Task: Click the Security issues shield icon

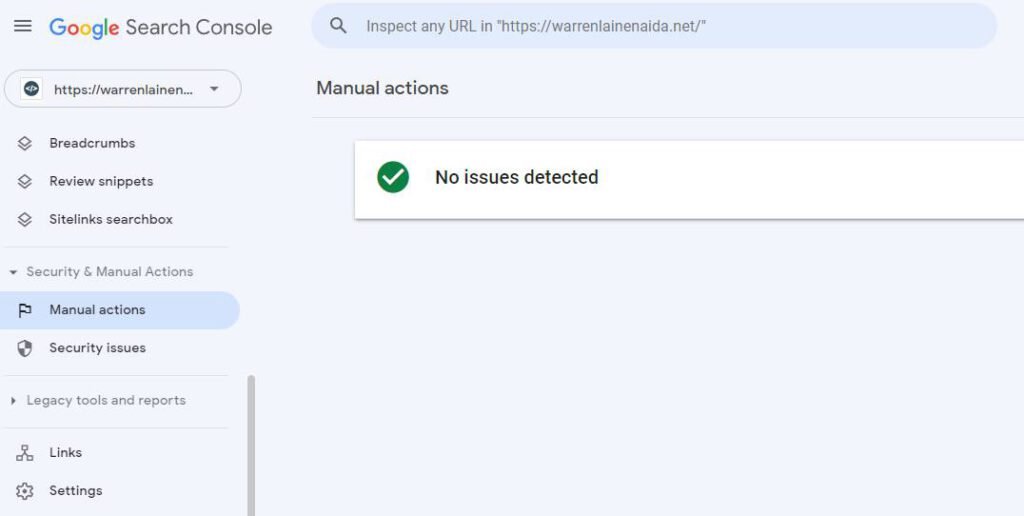Action: [25, 348]
